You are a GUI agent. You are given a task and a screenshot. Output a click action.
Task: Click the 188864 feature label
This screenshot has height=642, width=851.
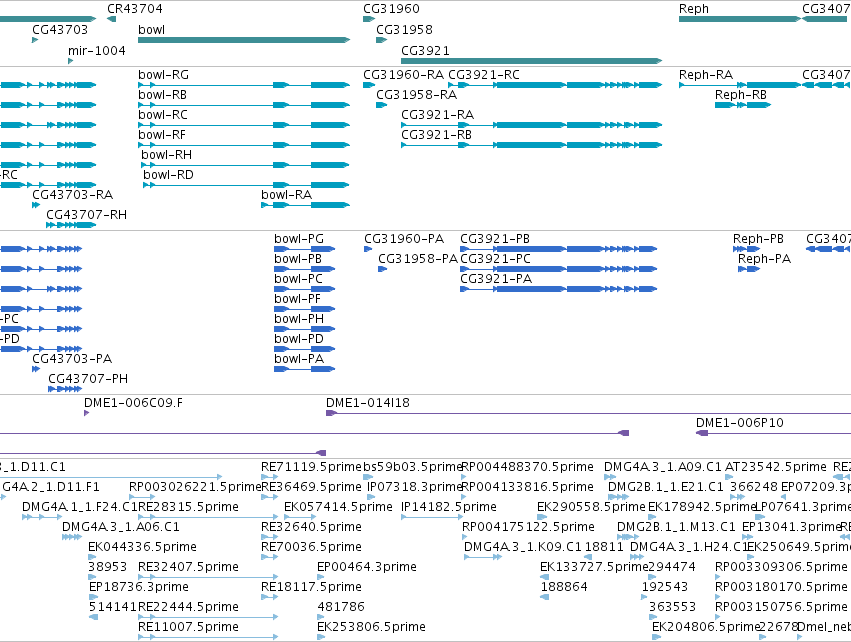coord(564,587)
